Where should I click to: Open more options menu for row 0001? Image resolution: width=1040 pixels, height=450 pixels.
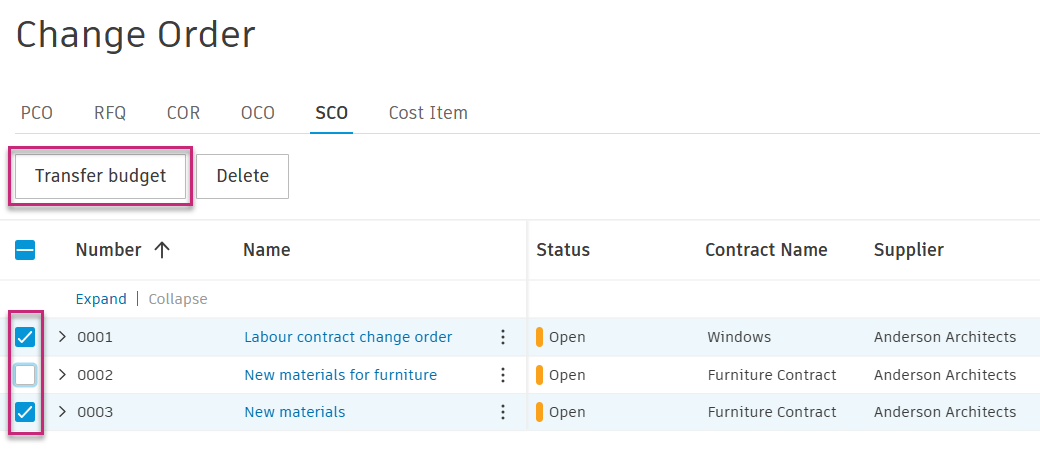tap(503, 338)
